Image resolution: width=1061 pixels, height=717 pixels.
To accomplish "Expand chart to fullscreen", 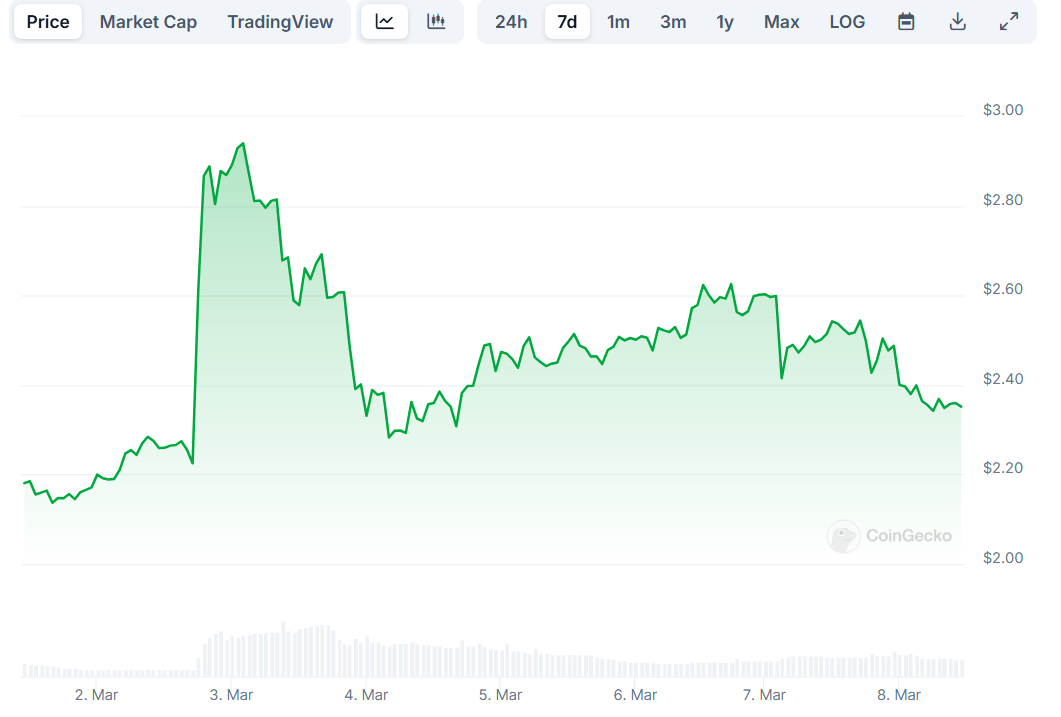I will (1009, 22).
